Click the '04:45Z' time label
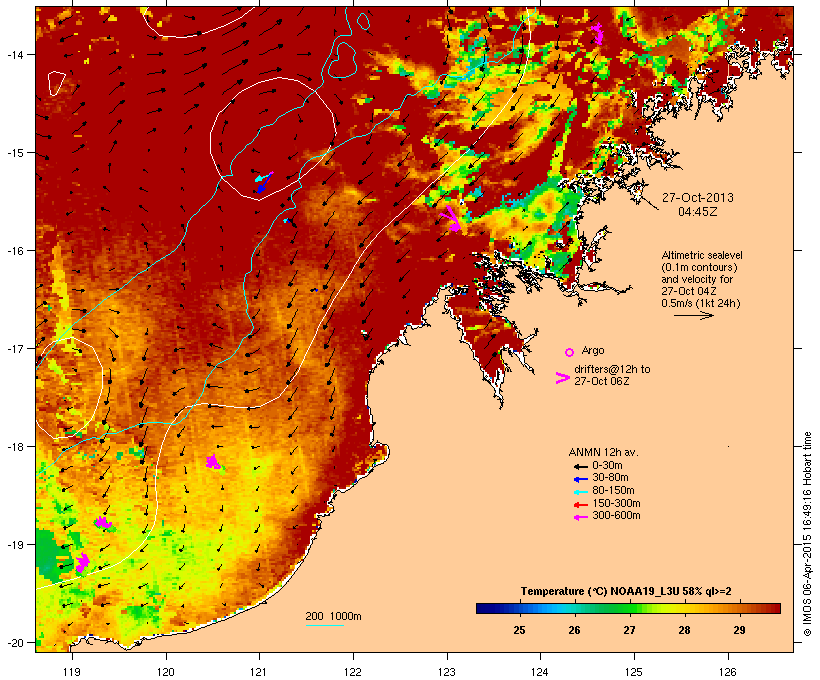This screenshot has width=820, height=680. coord(698,212)
